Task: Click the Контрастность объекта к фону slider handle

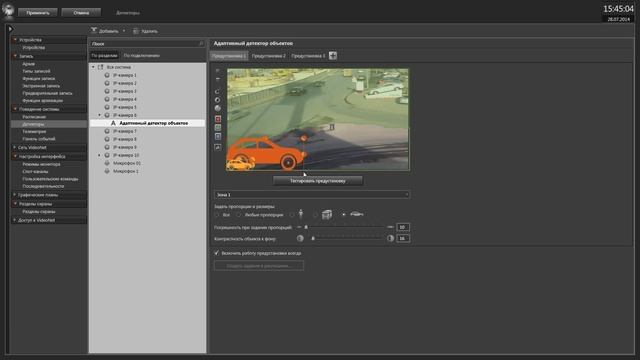Action: (x=313, y=238)
